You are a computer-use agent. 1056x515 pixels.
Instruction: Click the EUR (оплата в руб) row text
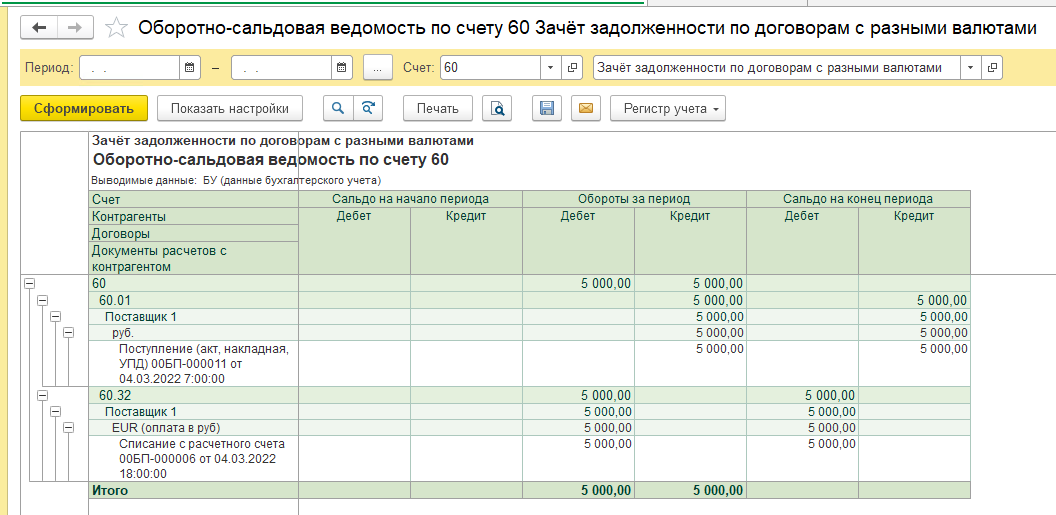tap(166, 427)
